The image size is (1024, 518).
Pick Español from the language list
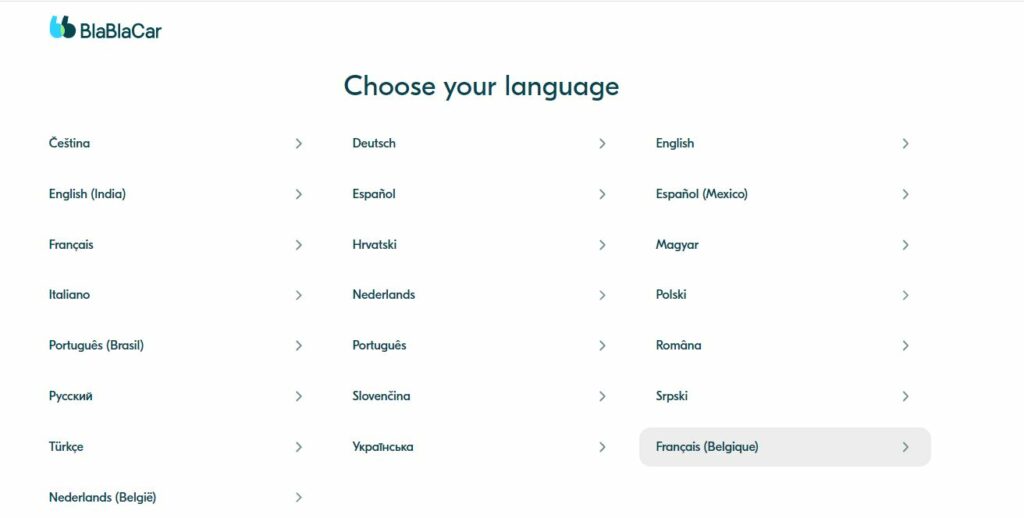point(481,194)
